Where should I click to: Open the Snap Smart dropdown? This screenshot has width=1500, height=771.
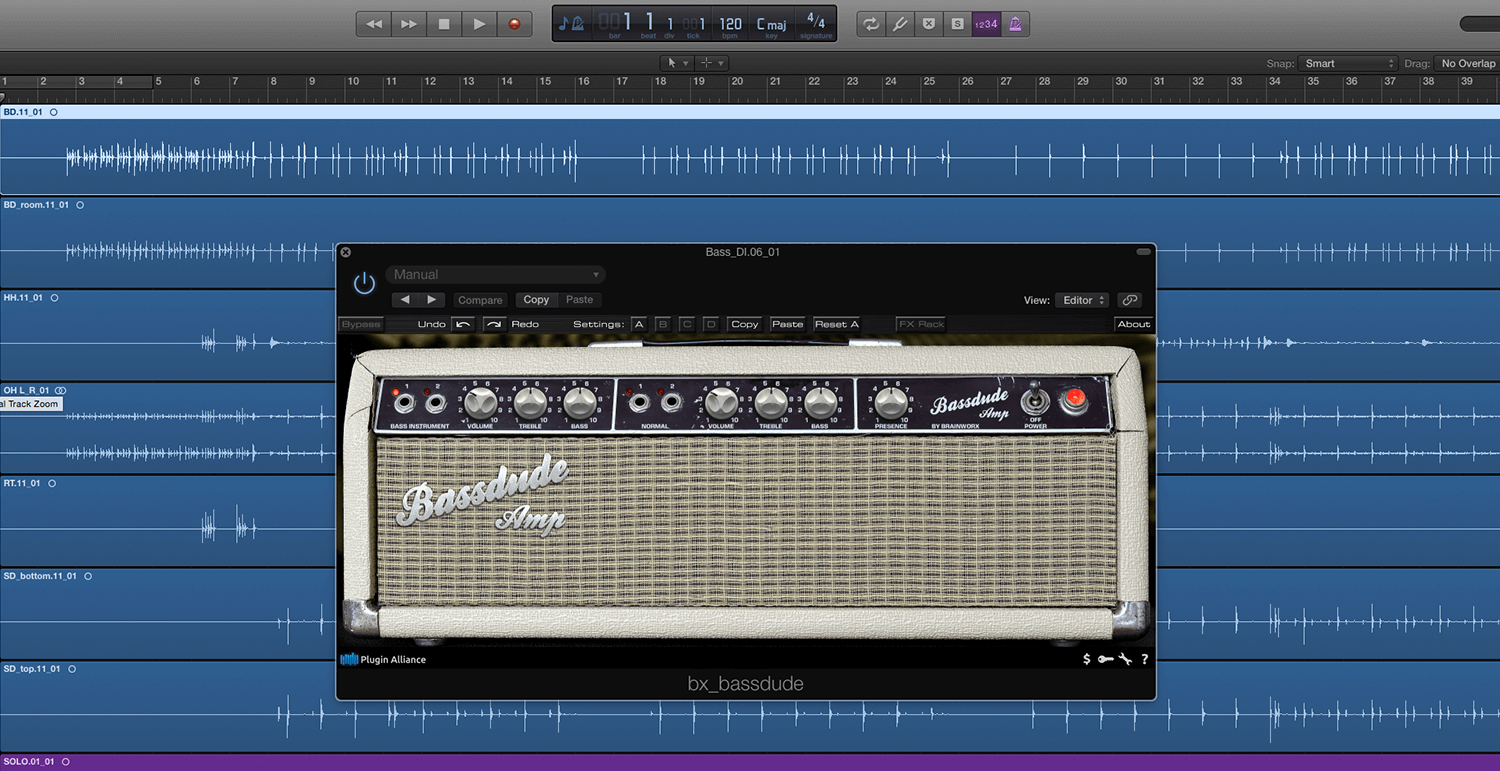(x=1347, y=63)
